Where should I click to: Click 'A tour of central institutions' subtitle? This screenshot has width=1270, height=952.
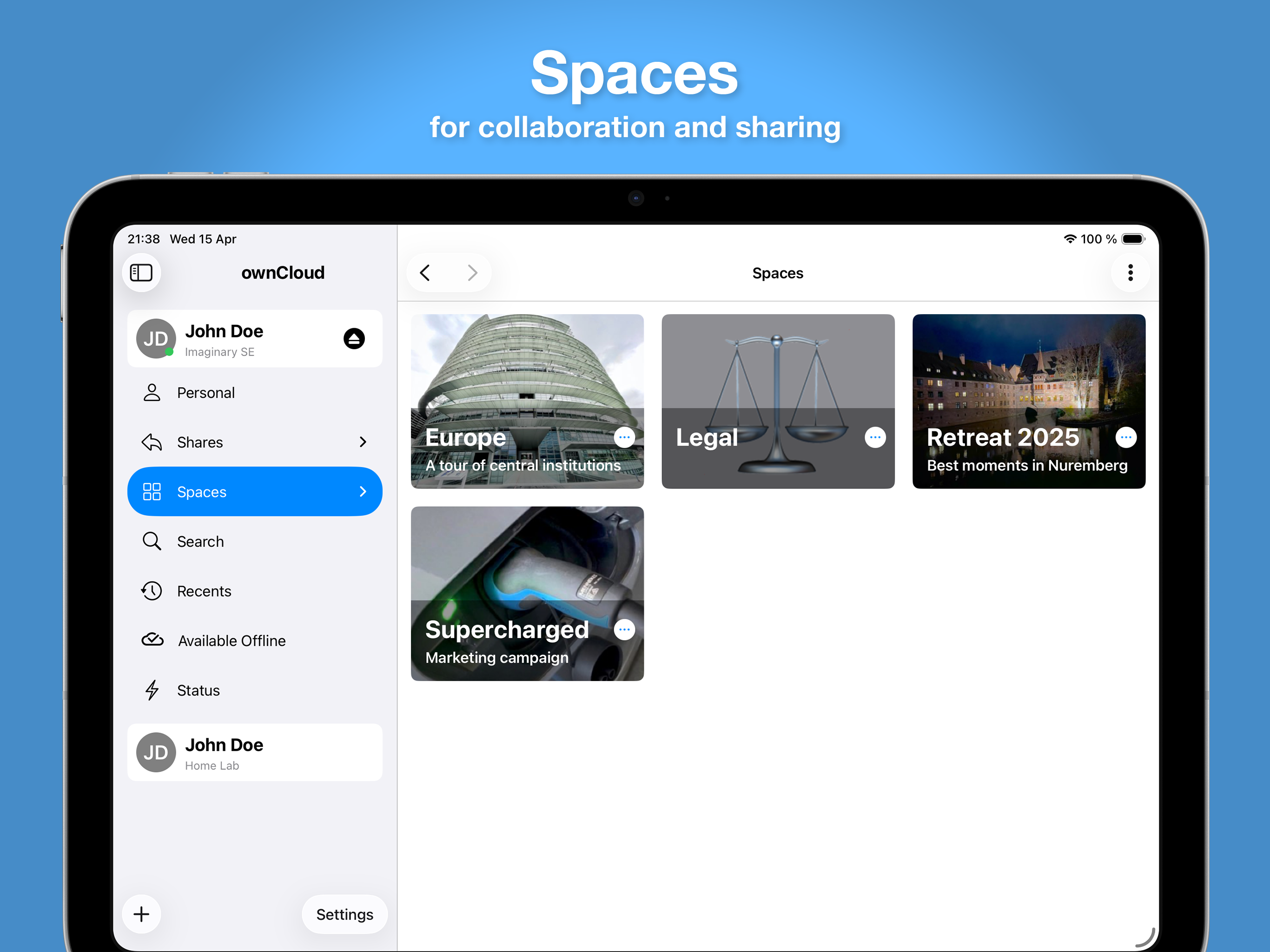pyautogui.click(x=523, y=466)
